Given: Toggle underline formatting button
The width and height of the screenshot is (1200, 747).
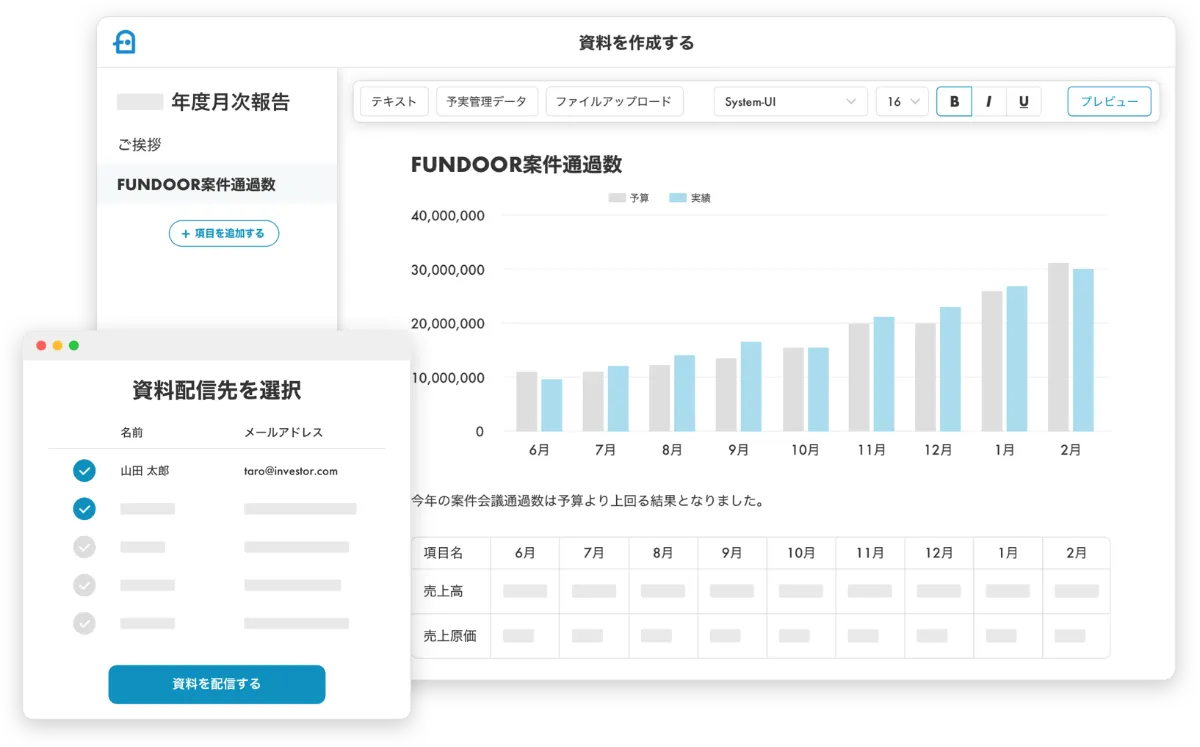Looking at the screenshot, I should (1024, 101).
